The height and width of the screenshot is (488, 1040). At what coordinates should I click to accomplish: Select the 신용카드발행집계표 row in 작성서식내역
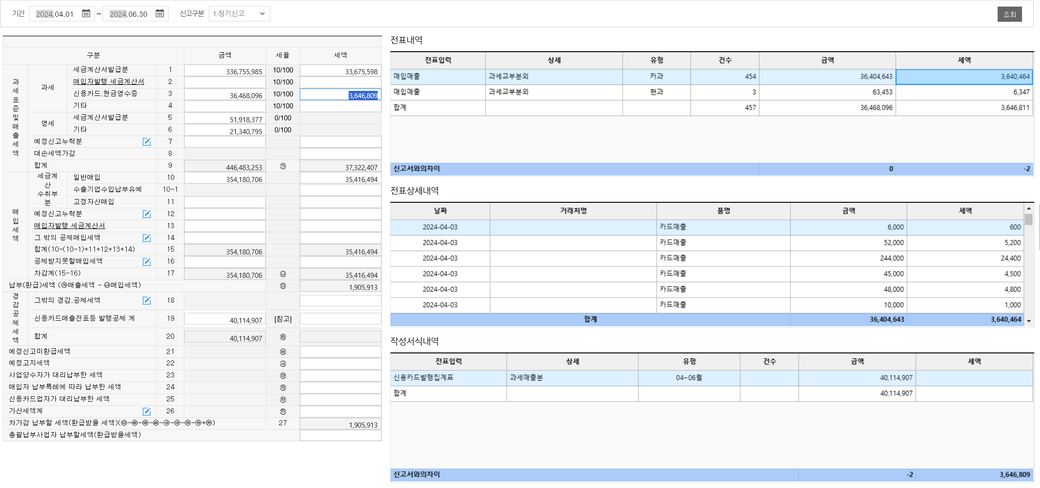tap(710, 378)
